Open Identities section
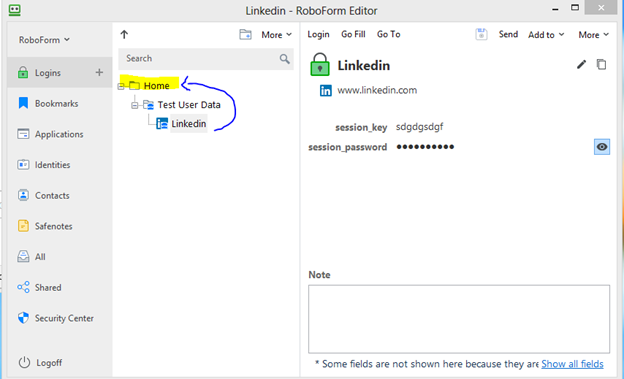The image size is (624, 379). [52, 165]
